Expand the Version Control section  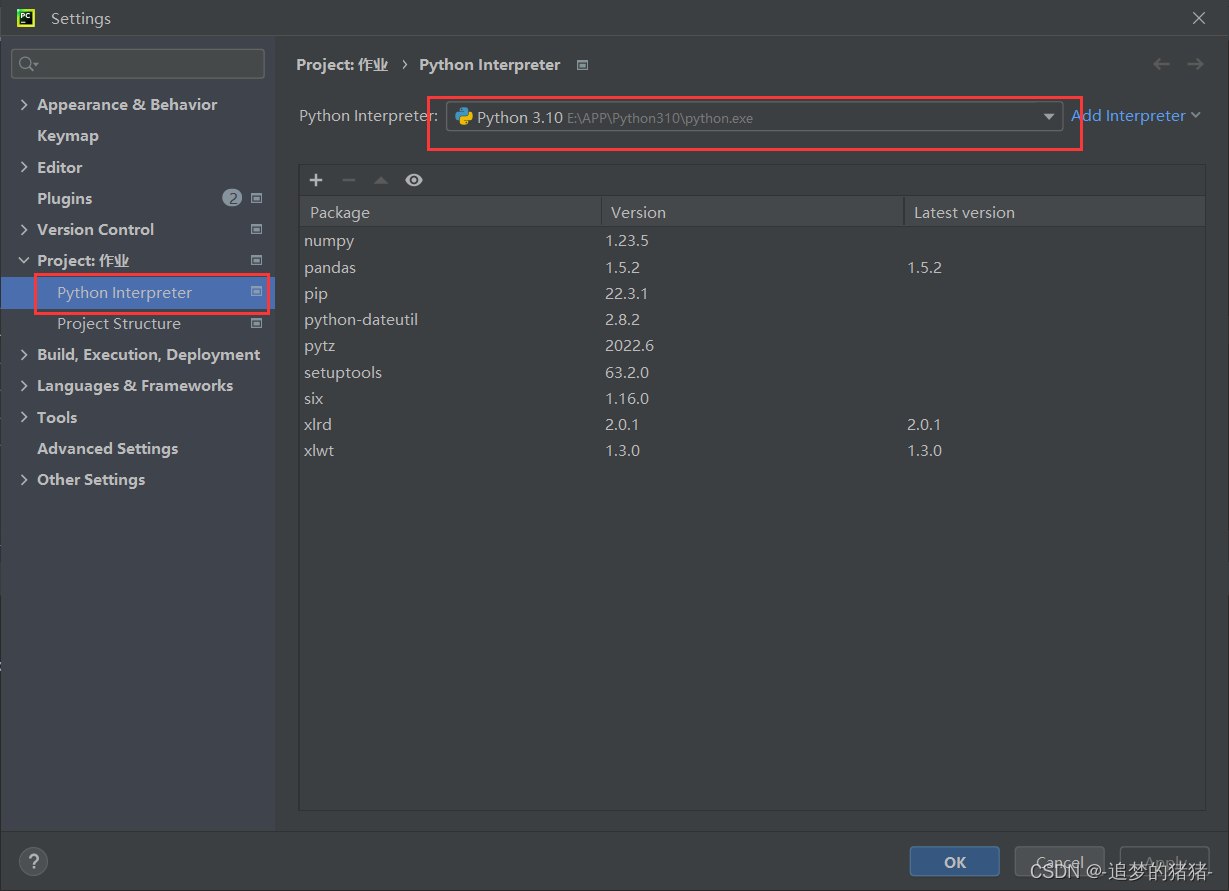(24, 229)
